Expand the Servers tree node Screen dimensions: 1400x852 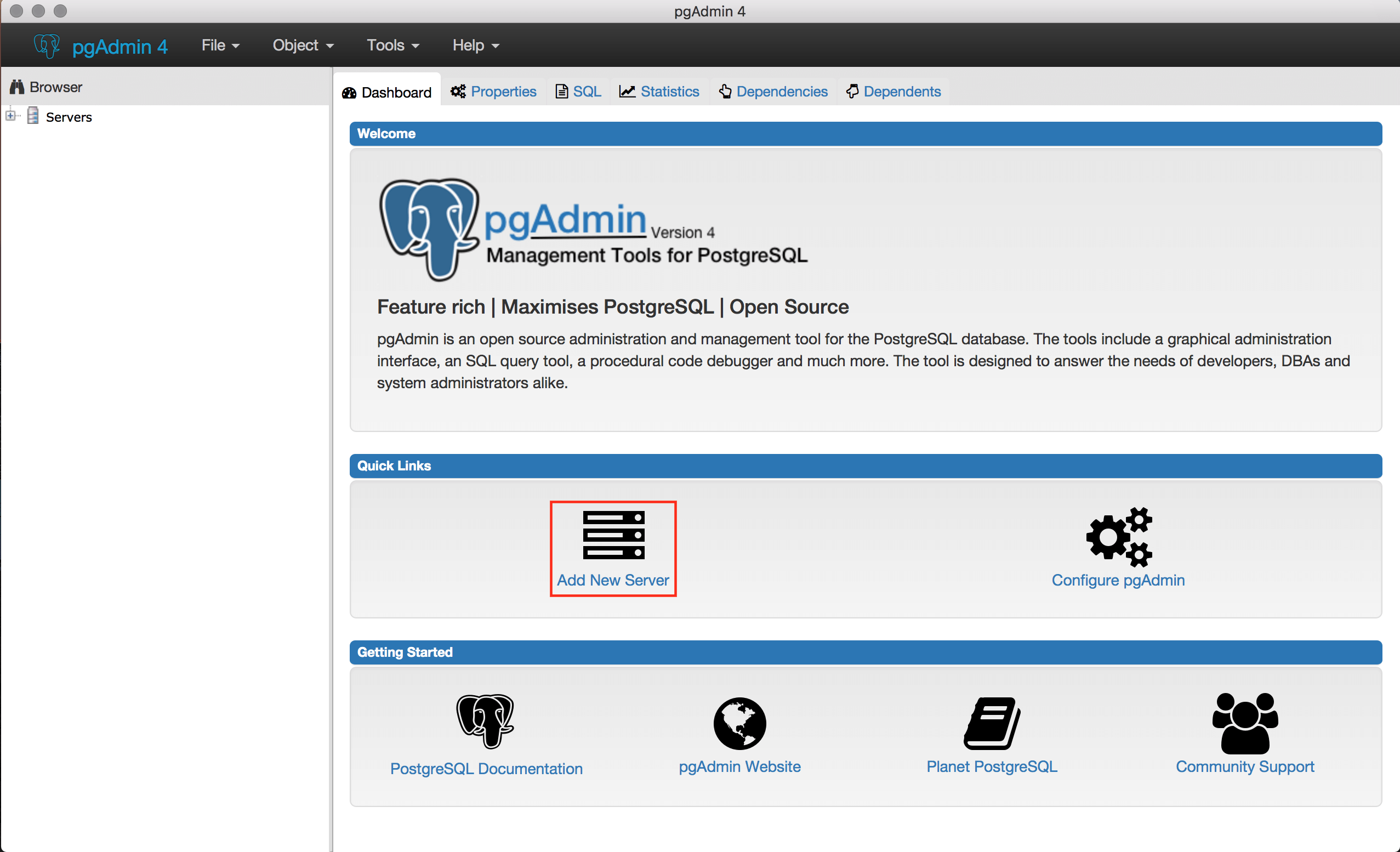click(x=12, y=115)
